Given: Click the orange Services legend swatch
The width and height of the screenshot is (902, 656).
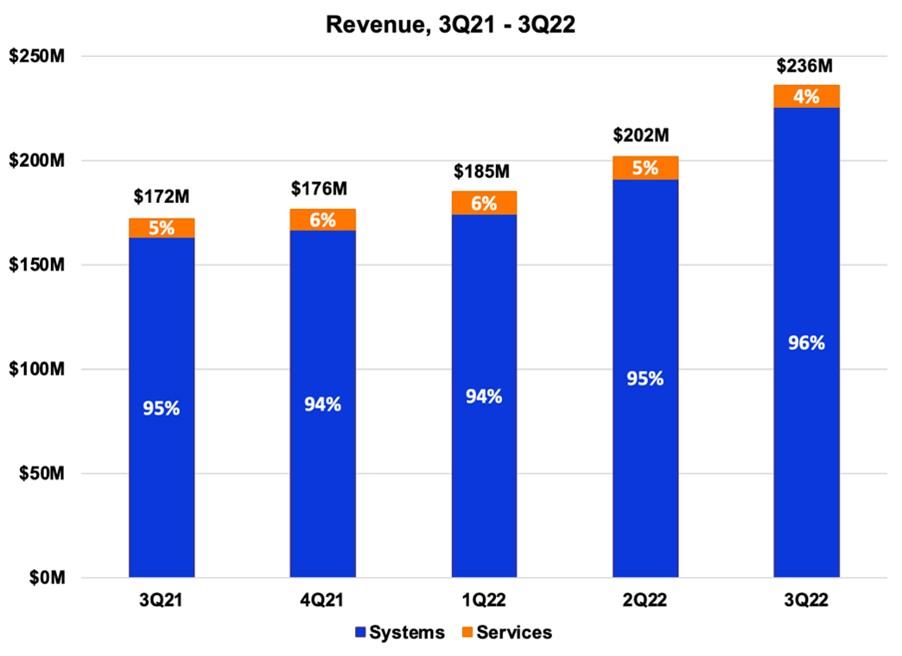Looking at the screenshot, I should tap(466, 632).
